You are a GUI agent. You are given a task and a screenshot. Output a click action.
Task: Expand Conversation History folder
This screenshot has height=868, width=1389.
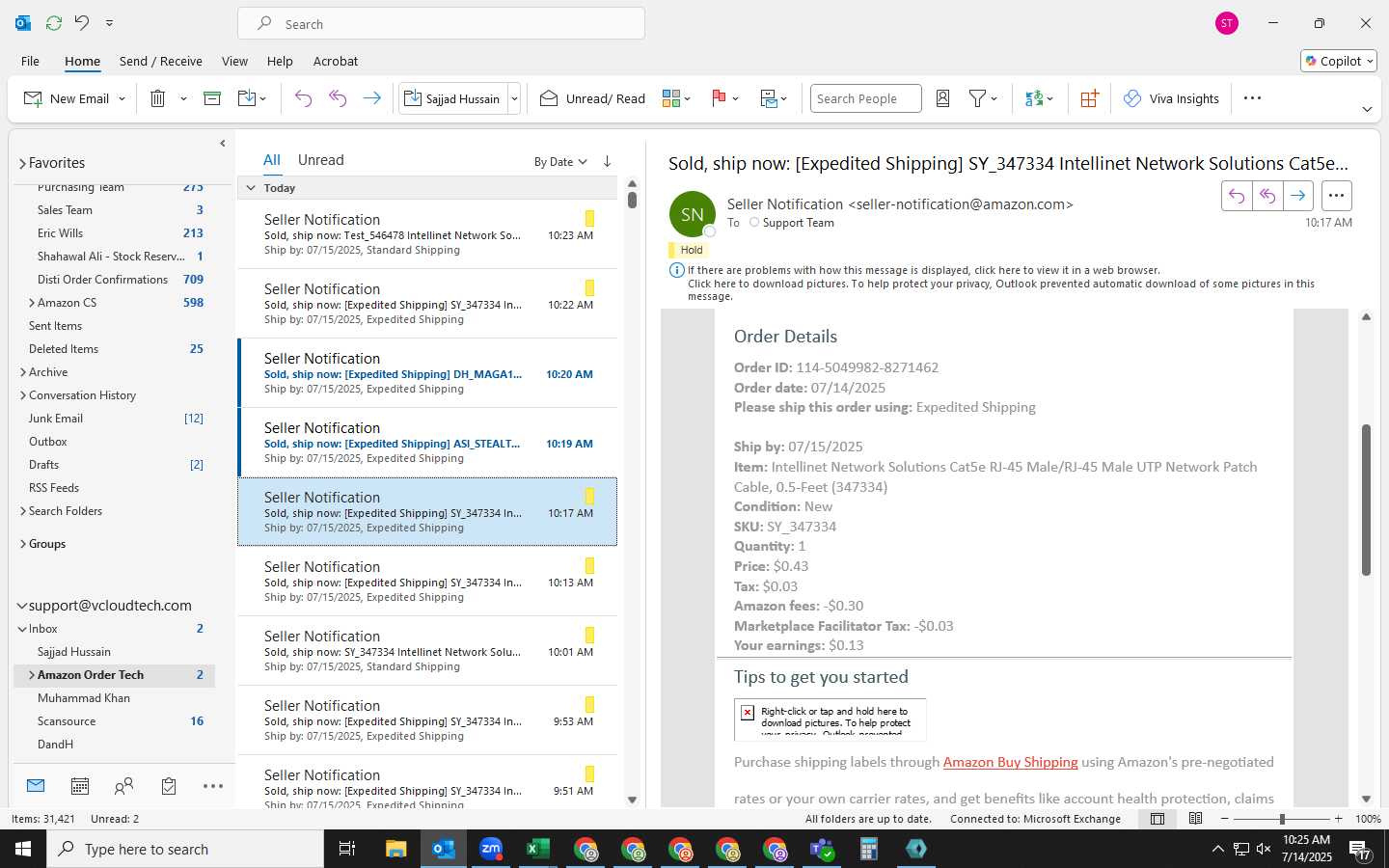[22, 395]
